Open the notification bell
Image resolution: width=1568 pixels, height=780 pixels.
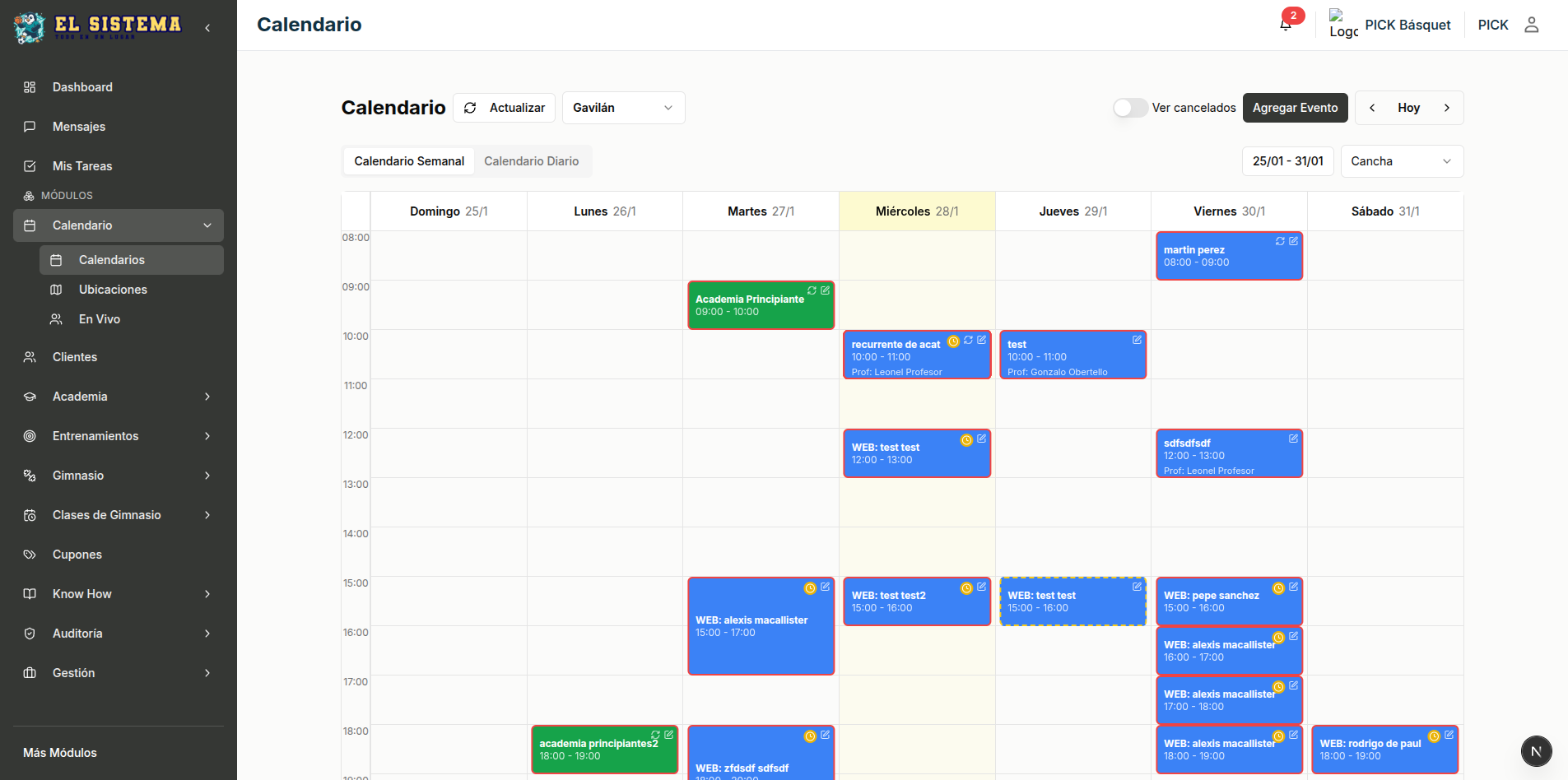[1285, 25]
